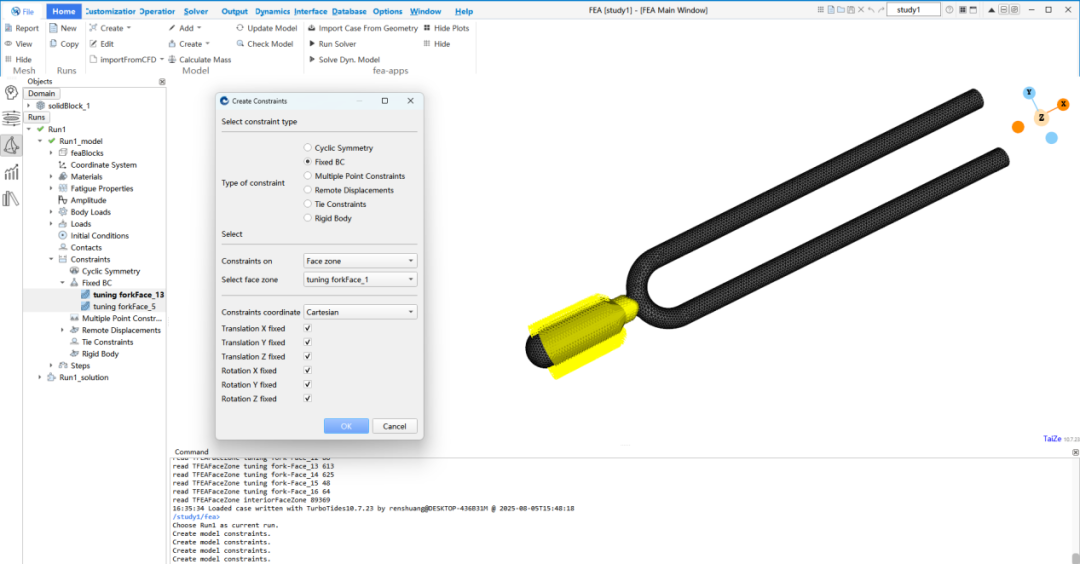Select the Rigid Body radio option
The height and width of the screenshot is (564, 1080).
308,218
